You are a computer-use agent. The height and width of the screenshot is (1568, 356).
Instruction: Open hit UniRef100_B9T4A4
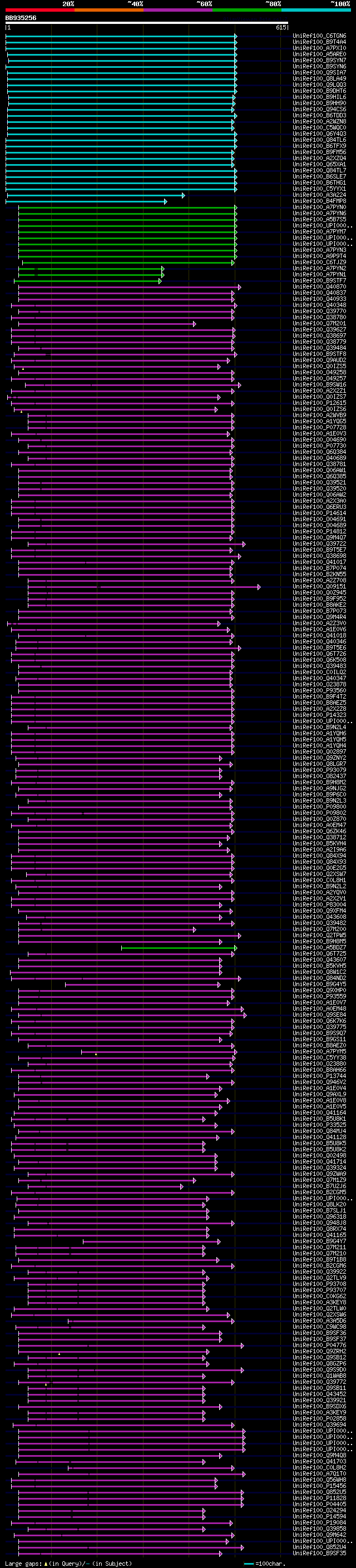pos(319,42)
